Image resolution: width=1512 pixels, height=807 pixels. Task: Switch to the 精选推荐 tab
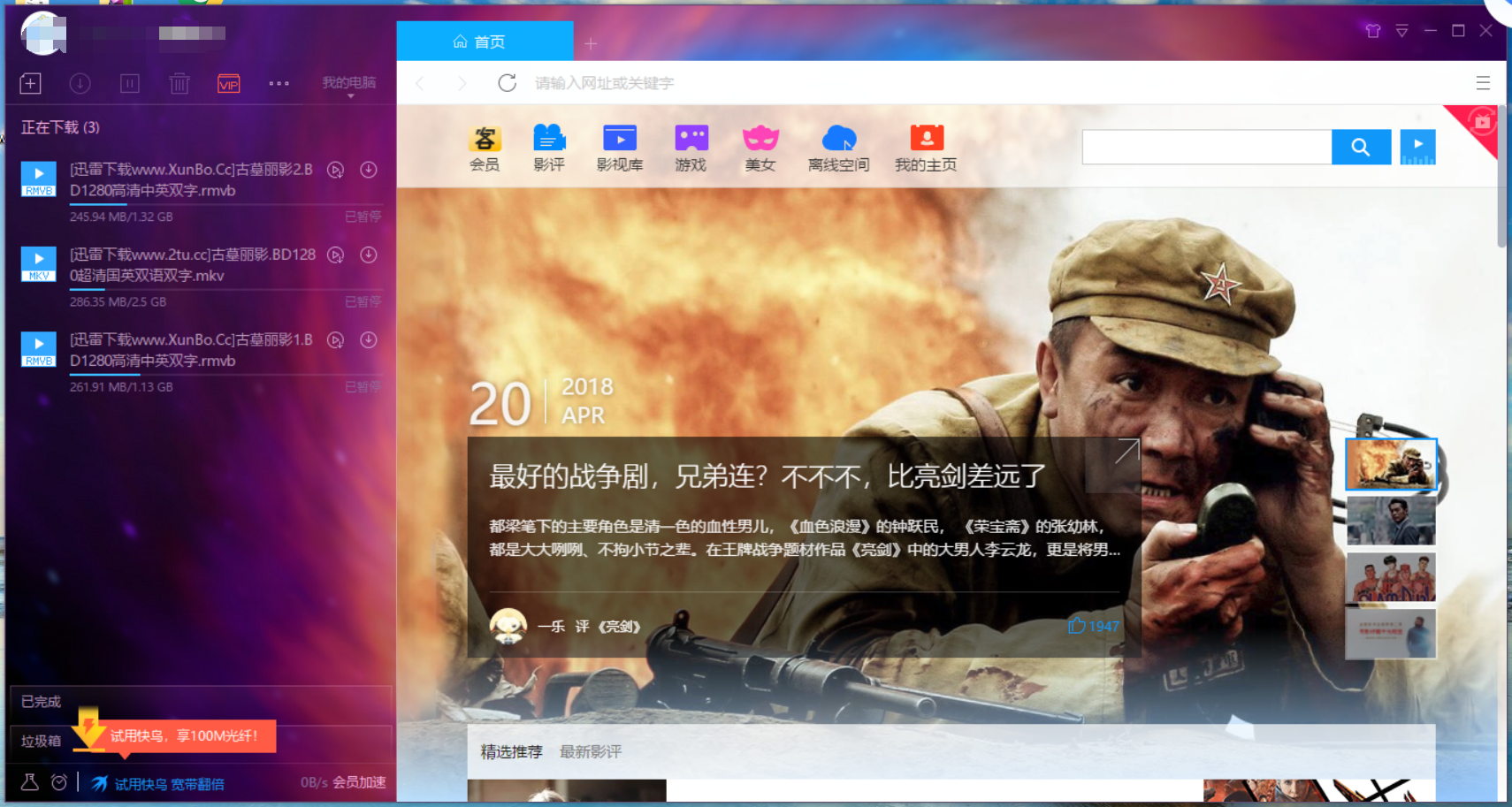(511, 752)
